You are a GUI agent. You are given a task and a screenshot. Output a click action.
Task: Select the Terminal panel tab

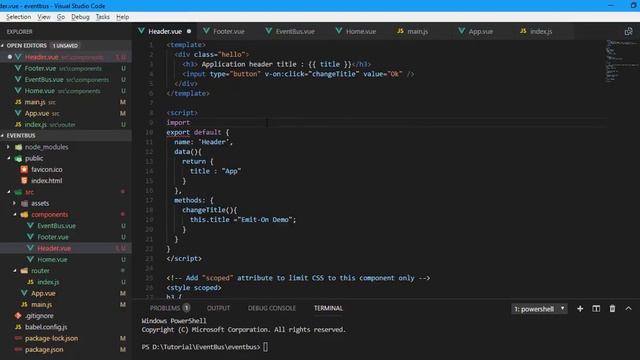[x=328, y=308]
